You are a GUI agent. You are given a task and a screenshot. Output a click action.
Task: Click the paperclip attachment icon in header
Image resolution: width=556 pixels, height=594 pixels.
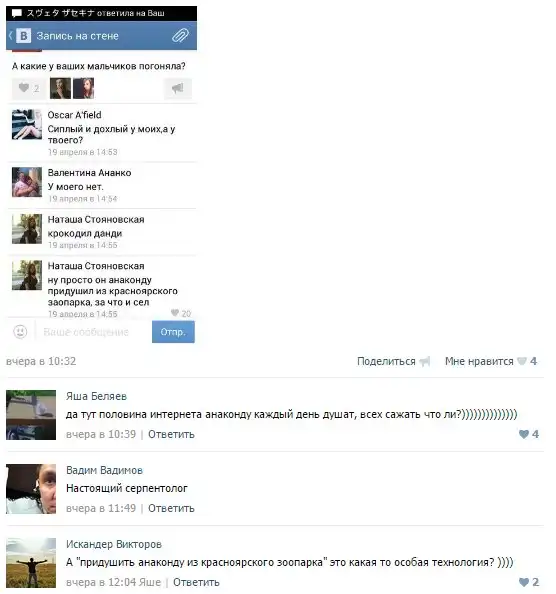tap(180, 36)
